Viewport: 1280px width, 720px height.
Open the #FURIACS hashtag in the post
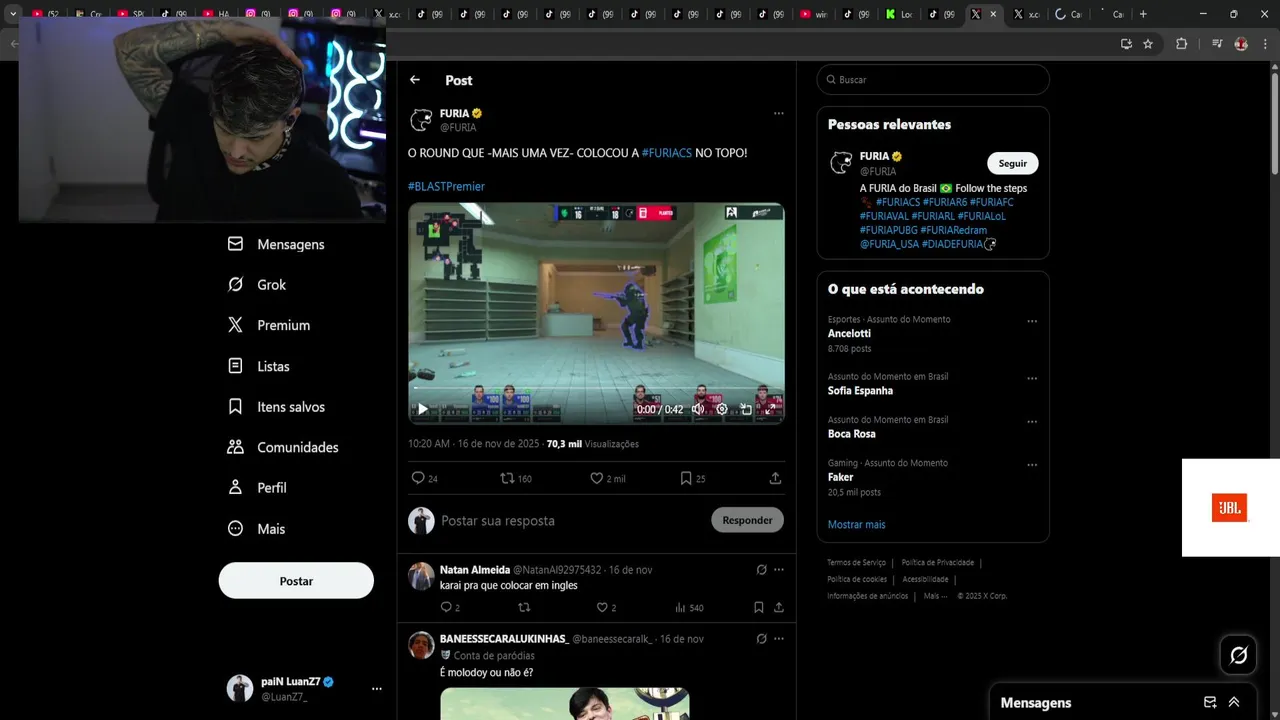[667, 153]
